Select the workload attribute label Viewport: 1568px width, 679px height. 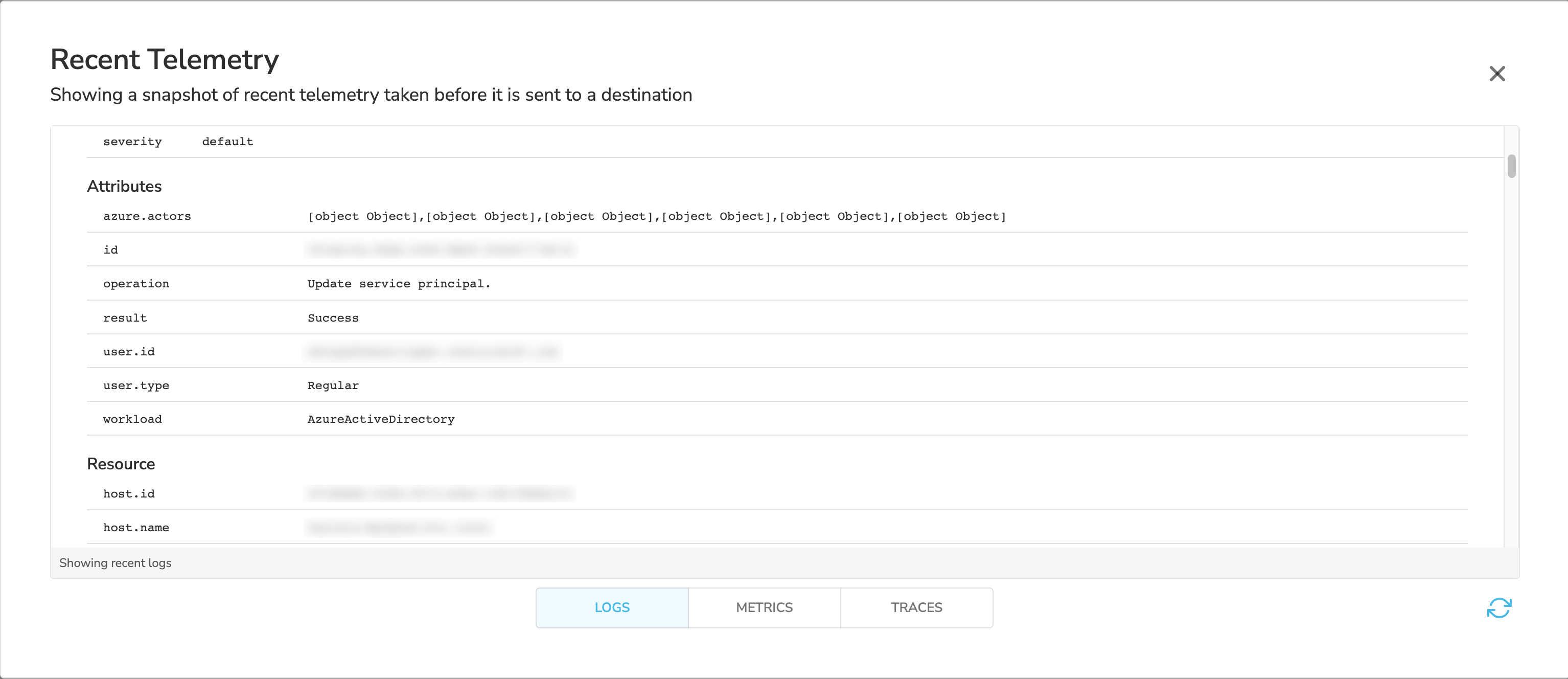pos(132,419)
